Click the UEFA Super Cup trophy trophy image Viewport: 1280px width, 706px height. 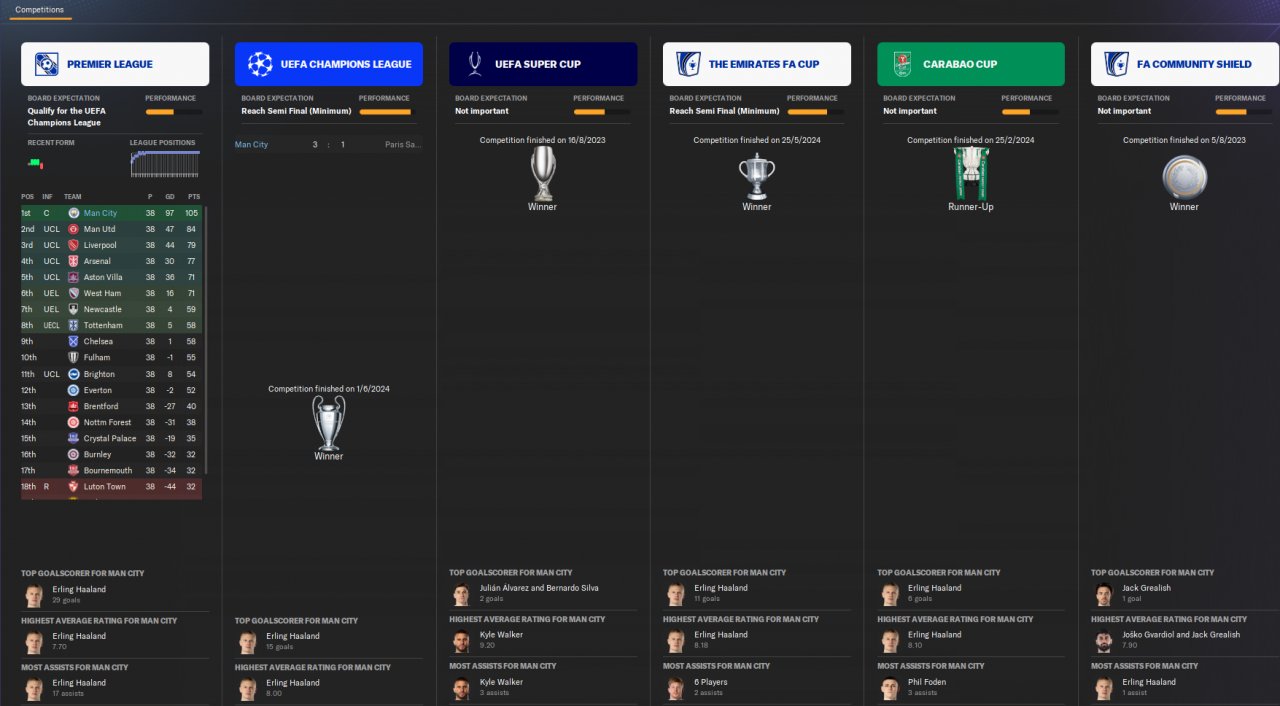click(x=543, y=173)
